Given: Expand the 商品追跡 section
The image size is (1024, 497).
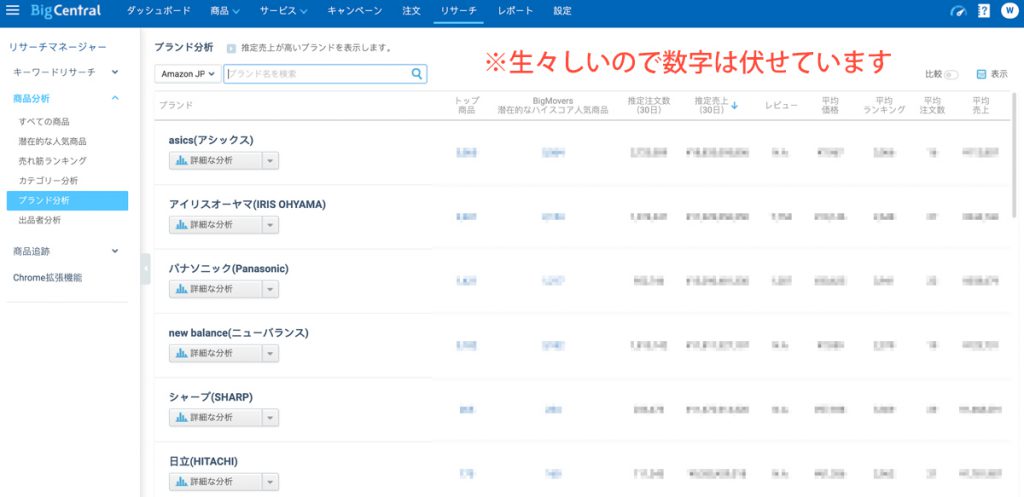Looking at the screenshot, I should (115, 251).
